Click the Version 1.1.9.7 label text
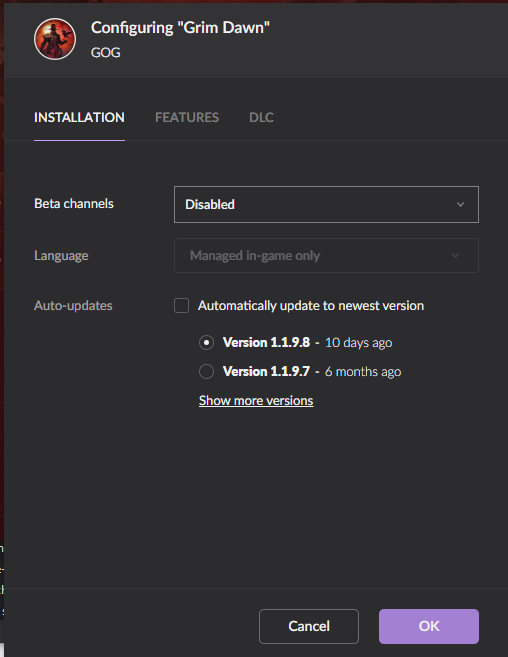 (266, 372)
